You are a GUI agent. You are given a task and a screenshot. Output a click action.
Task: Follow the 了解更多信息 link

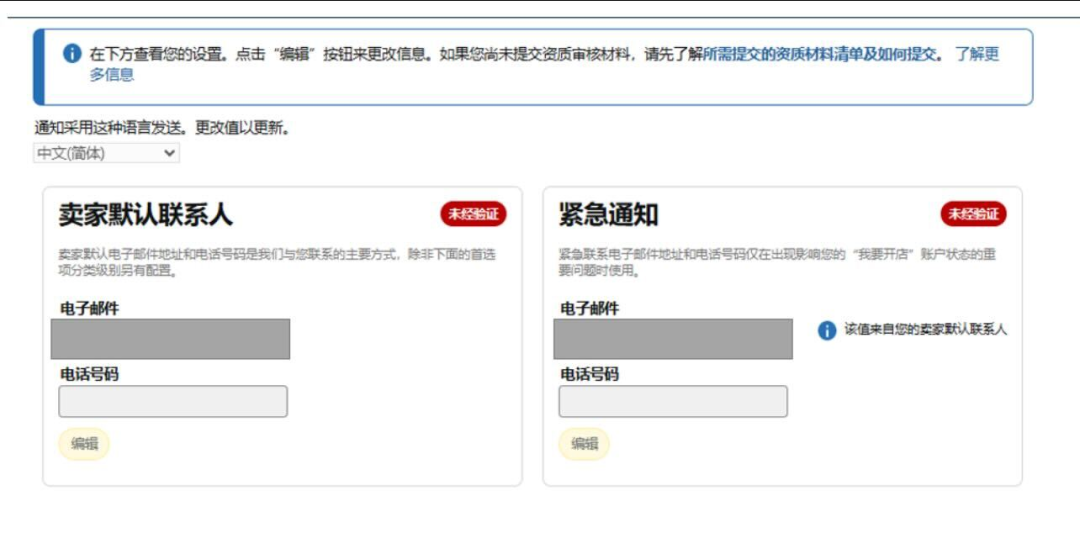tap(975, 55)
